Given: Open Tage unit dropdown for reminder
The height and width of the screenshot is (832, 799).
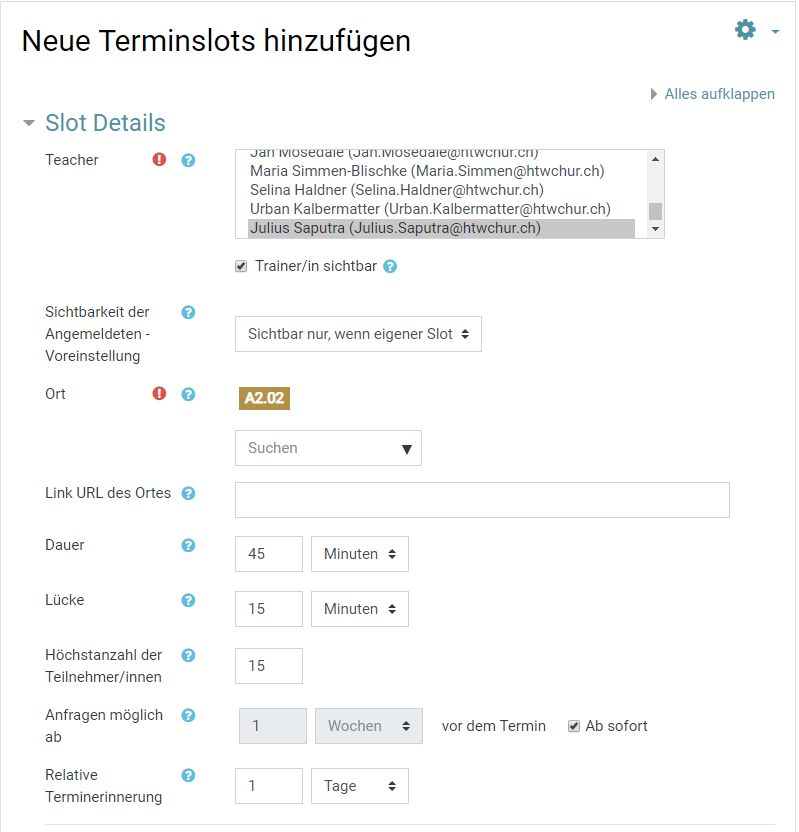Looking at the screenshot, I should click(x=360, y=786).
